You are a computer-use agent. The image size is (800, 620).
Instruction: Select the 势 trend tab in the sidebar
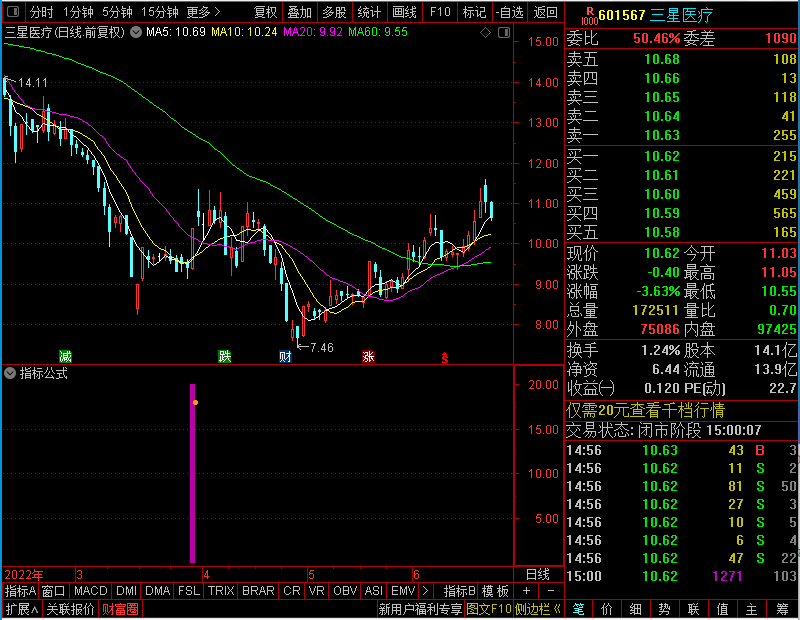click(664, 609)
